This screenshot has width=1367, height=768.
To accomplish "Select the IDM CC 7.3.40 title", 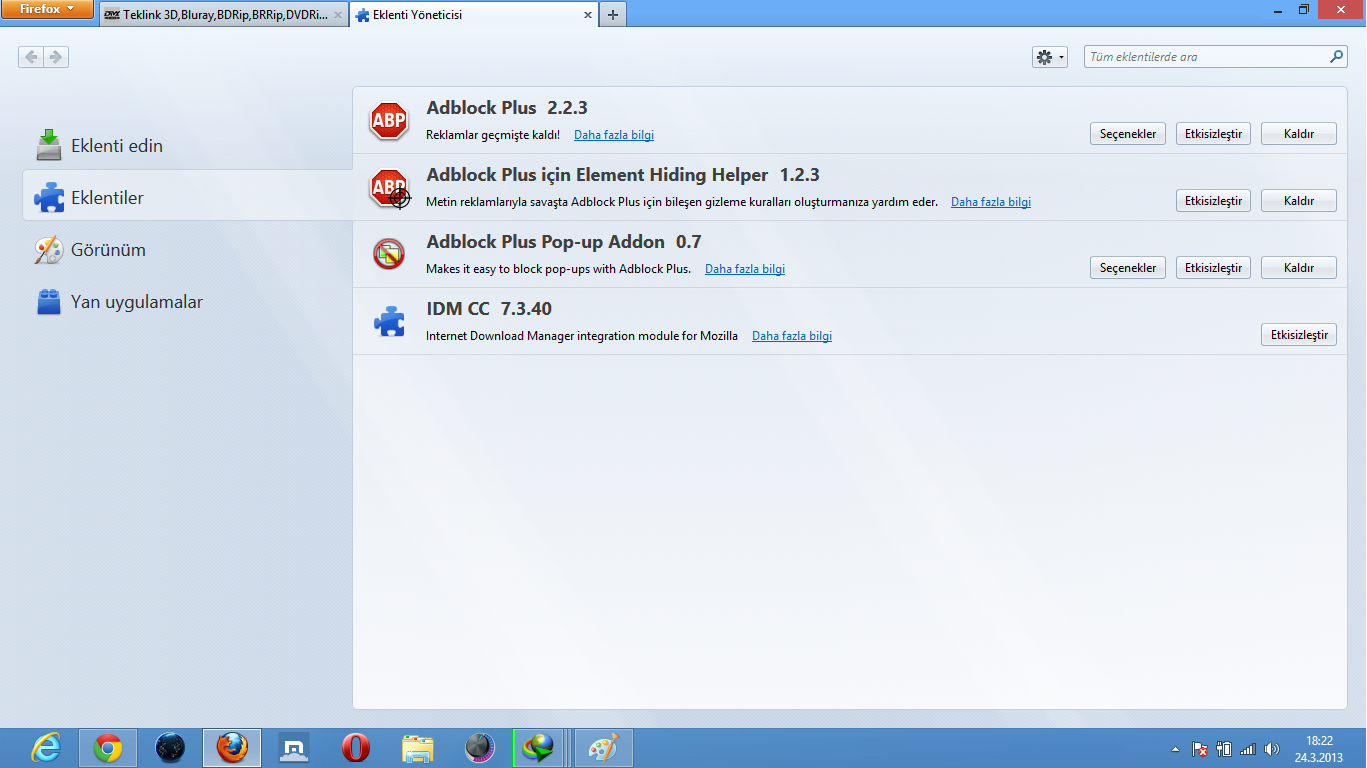I will [489, 309].
